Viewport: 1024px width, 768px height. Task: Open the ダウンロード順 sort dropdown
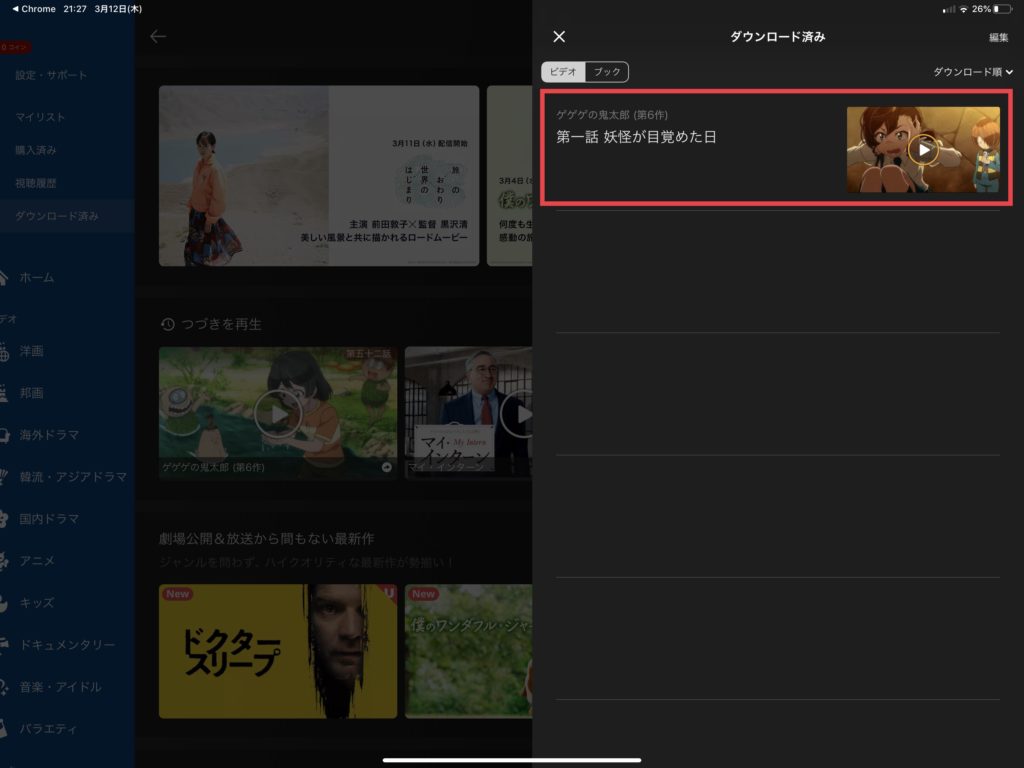(x=972, y=72)
